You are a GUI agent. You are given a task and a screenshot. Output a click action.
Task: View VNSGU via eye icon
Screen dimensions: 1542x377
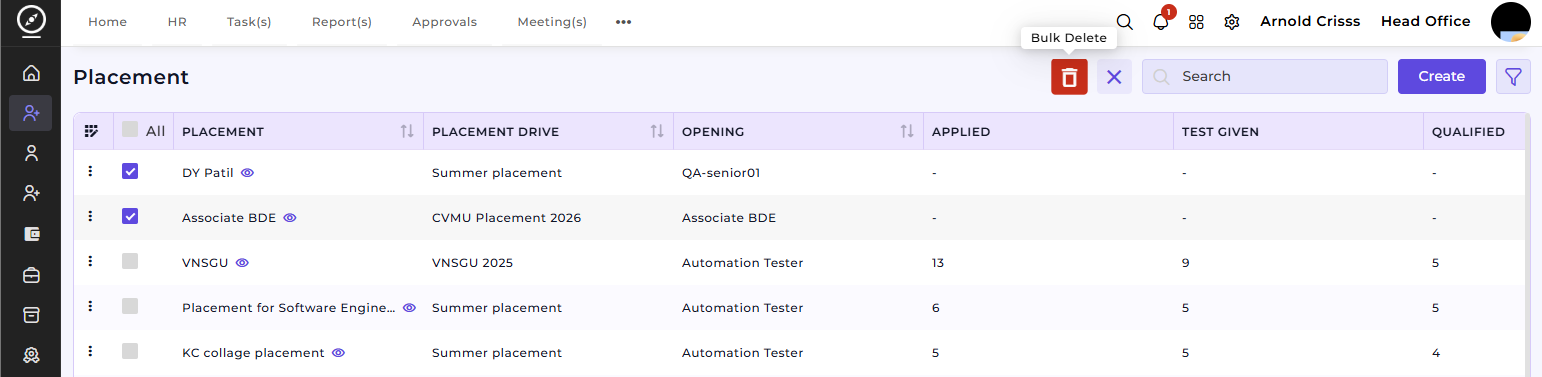pos(242,263)
